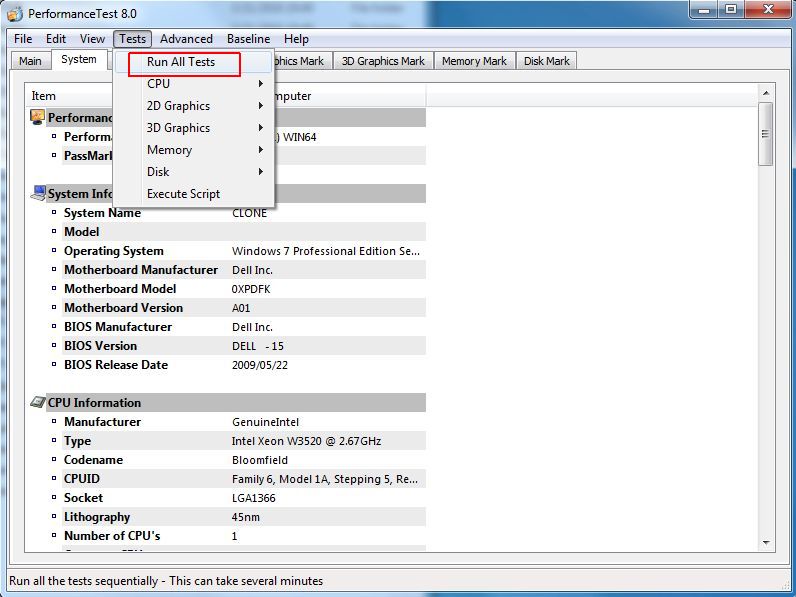Click the LGA1366 socket value

point(253,498)
